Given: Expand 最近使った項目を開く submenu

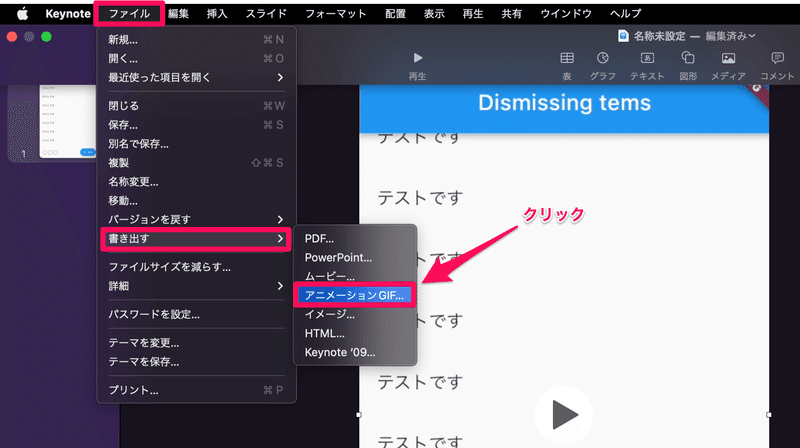Looking at the screenshot, I should pos(196,78).
